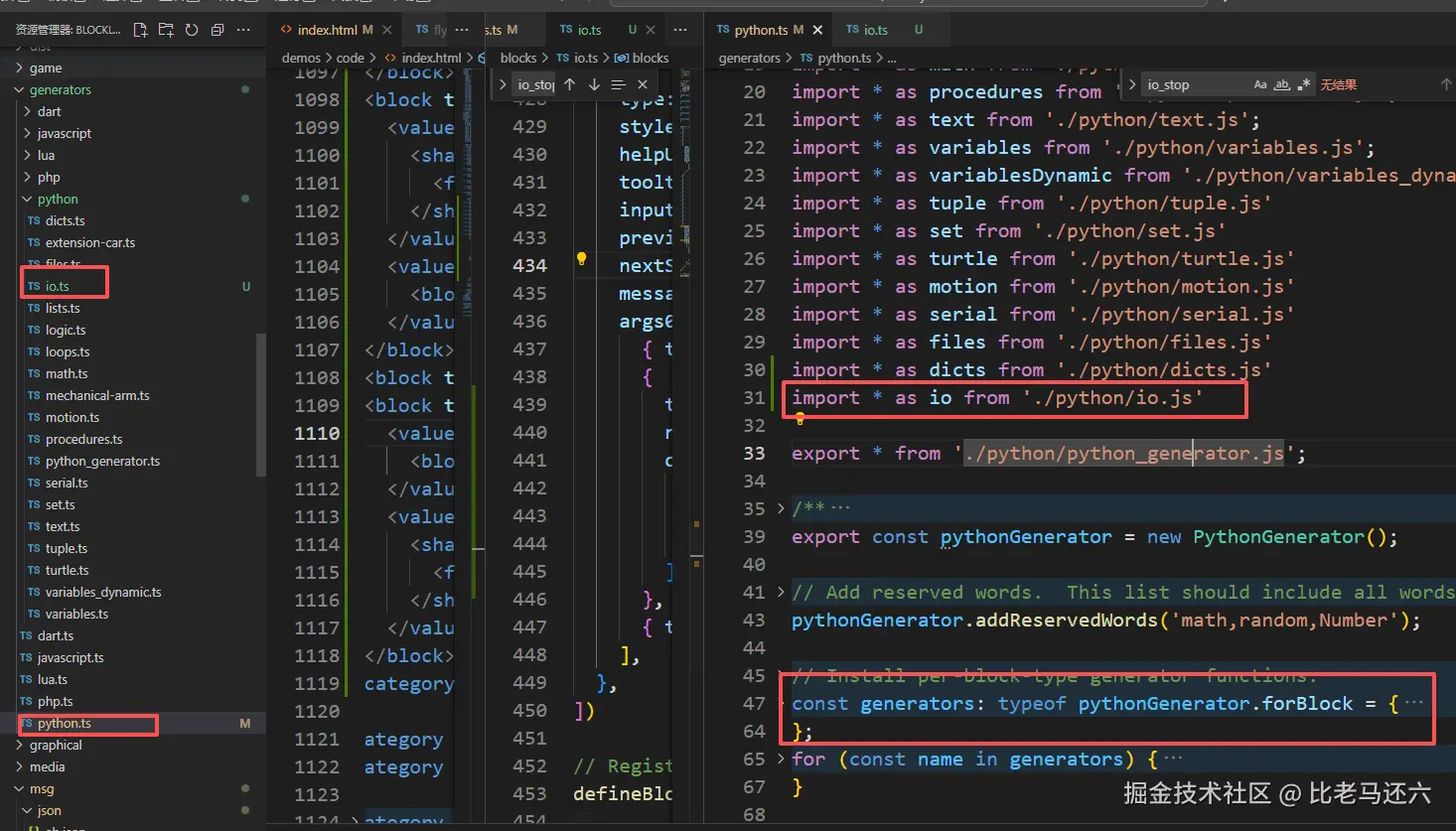The width and height of the screenshot is (1456, 831).
Task: Go to previous match in middle find widget
Action: pyautogui.click(x=570, y=85)
